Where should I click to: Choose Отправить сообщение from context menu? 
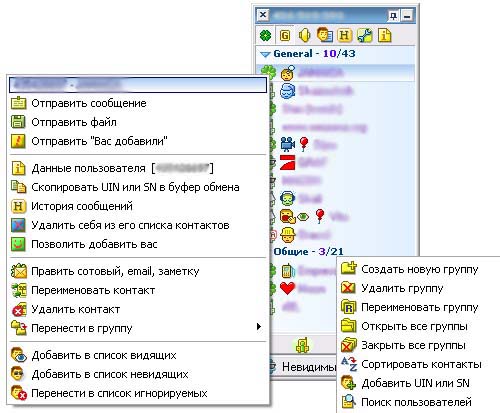tap(138, 103)
